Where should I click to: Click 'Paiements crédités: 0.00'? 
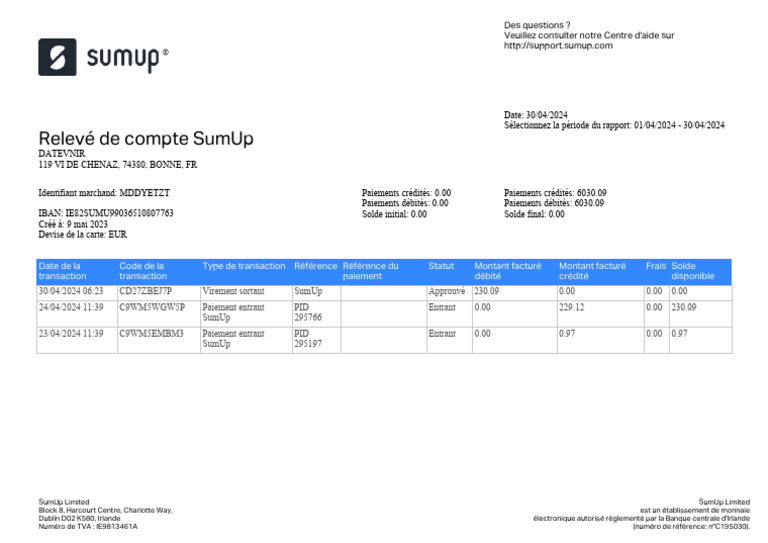point(407,193)
